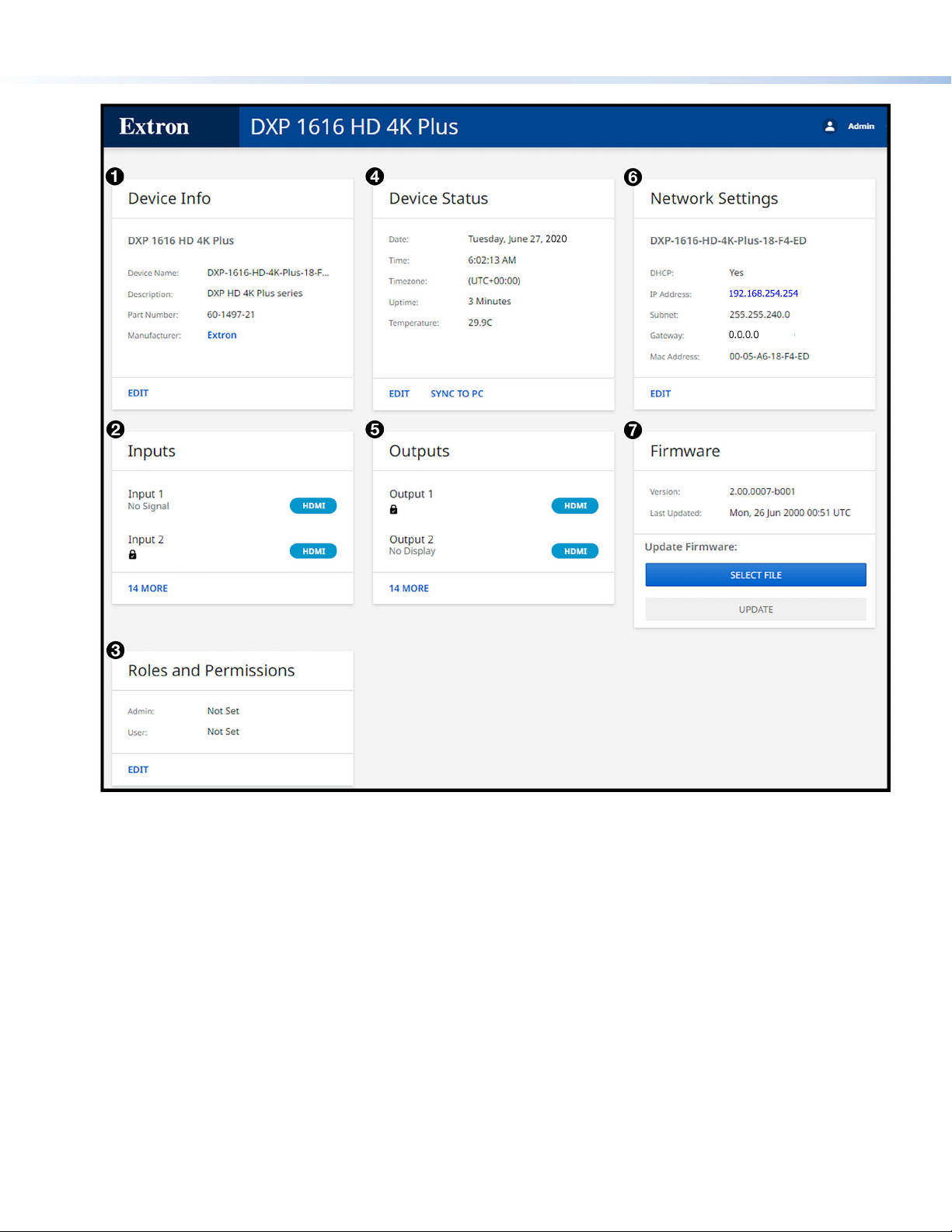Click EDIT in Device Info card

point(138,393)
